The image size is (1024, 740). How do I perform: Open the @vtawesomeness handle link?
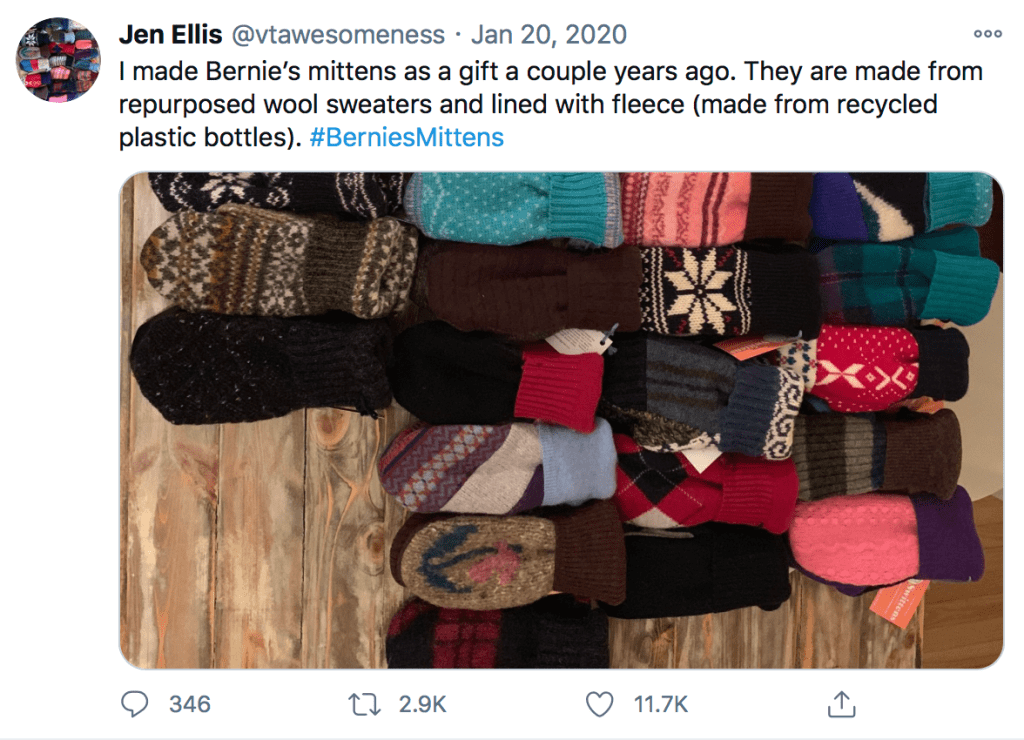(338, 35)
